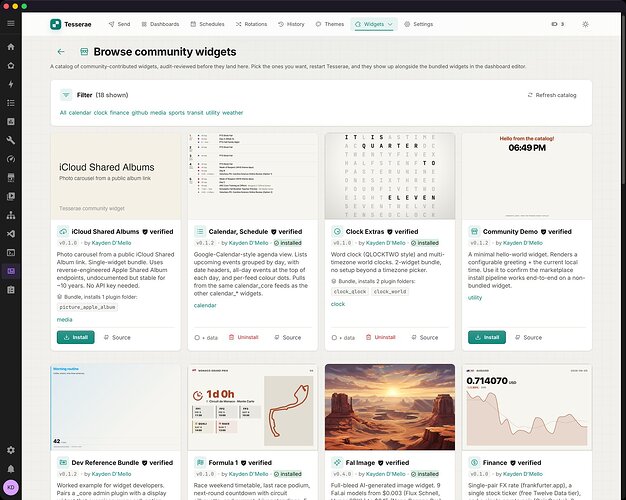Select the highlighted purple display sidebar icon

[11, 271]
